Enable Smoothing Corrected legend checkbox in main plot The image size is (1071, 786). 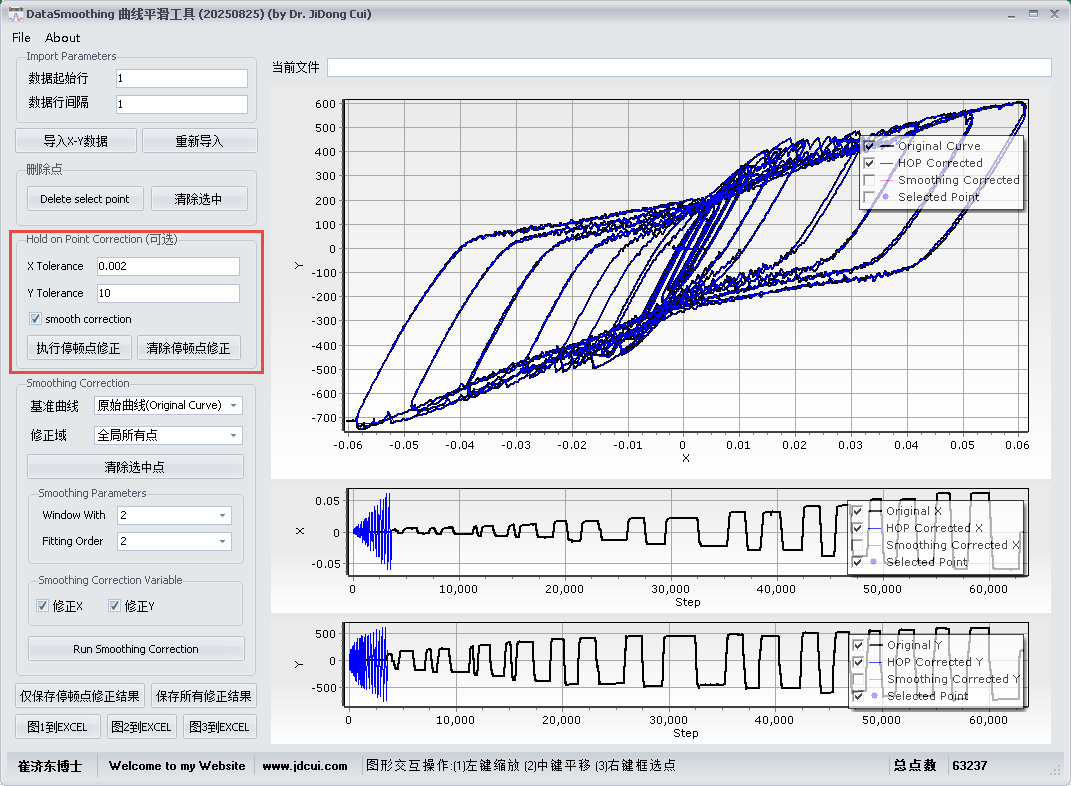(x=869, y=180)
